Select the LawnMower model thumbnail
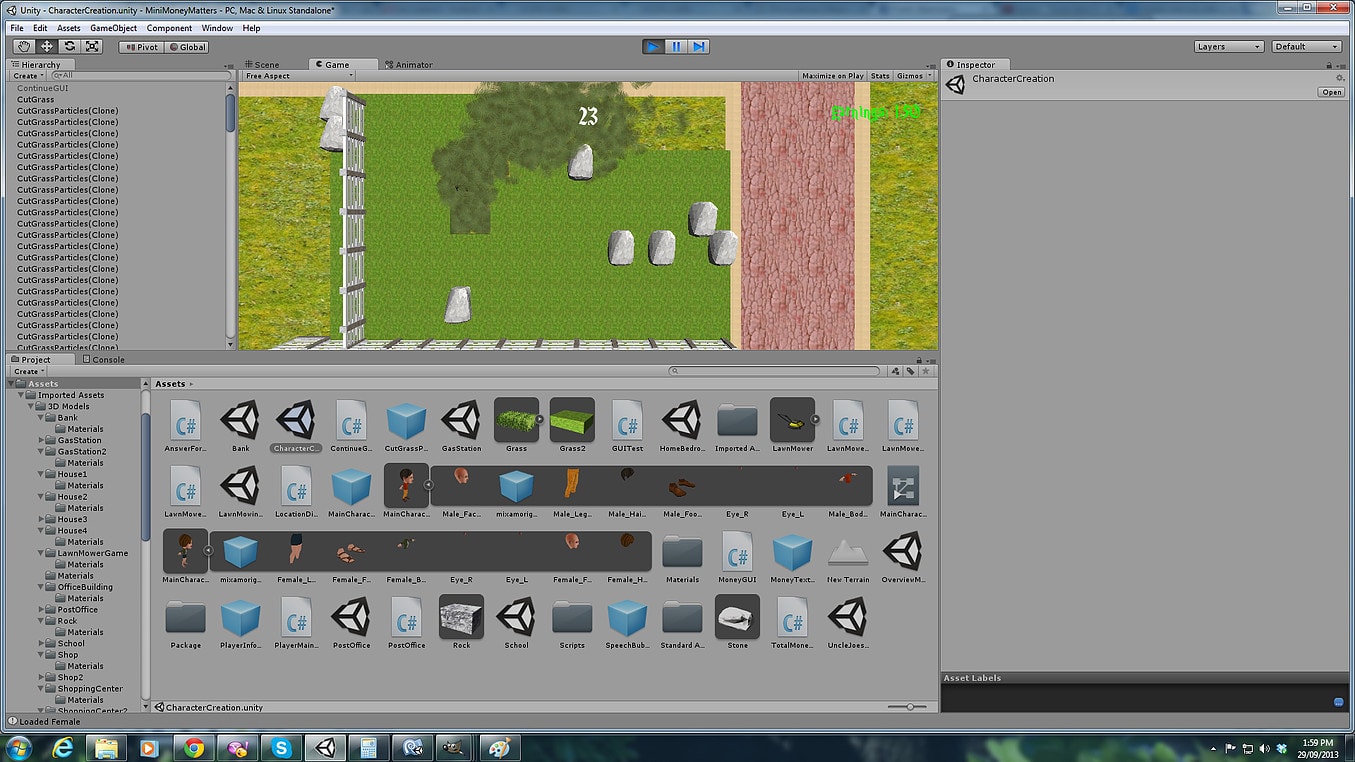 [x=792, y=426]
